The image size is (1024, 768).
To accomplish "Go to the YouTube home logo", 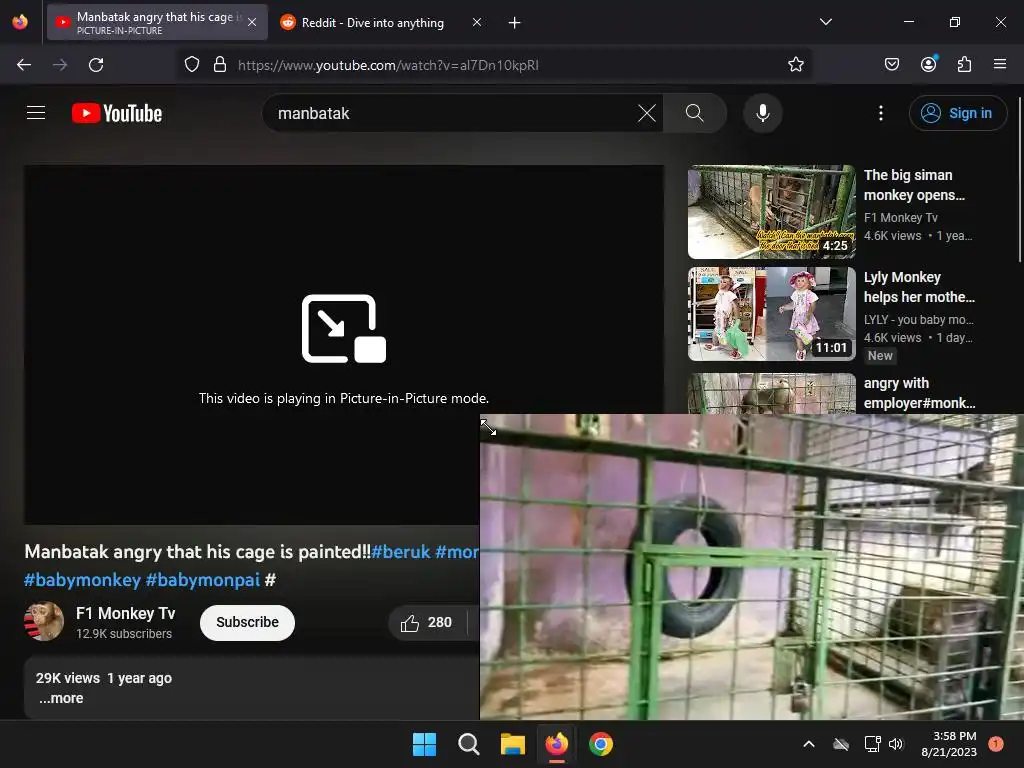I will [x=117, y=113].
